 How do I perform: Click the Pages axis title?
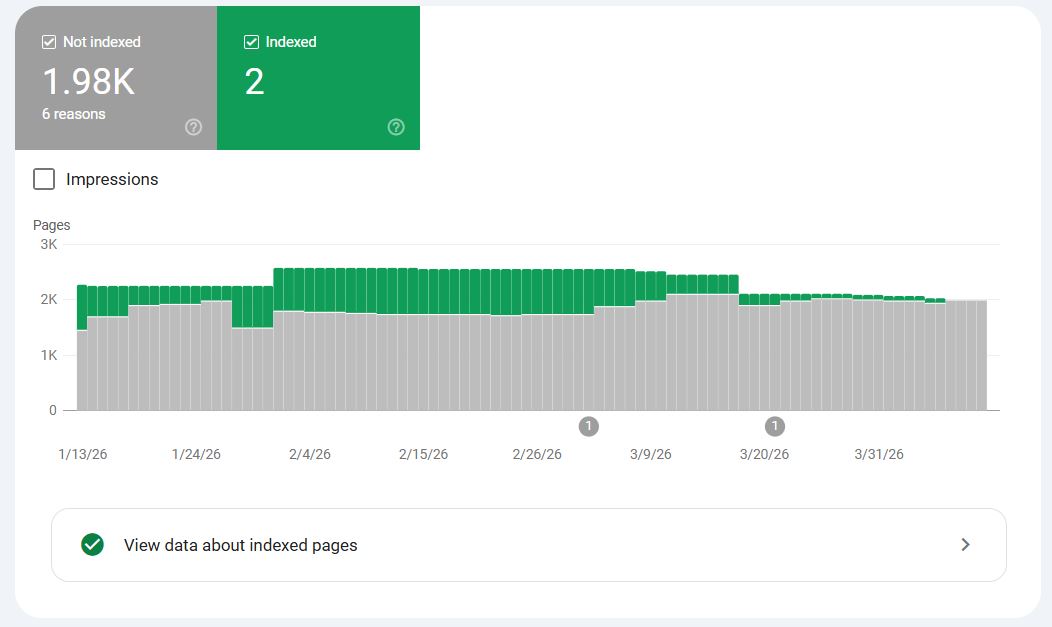tap(52, 225)
